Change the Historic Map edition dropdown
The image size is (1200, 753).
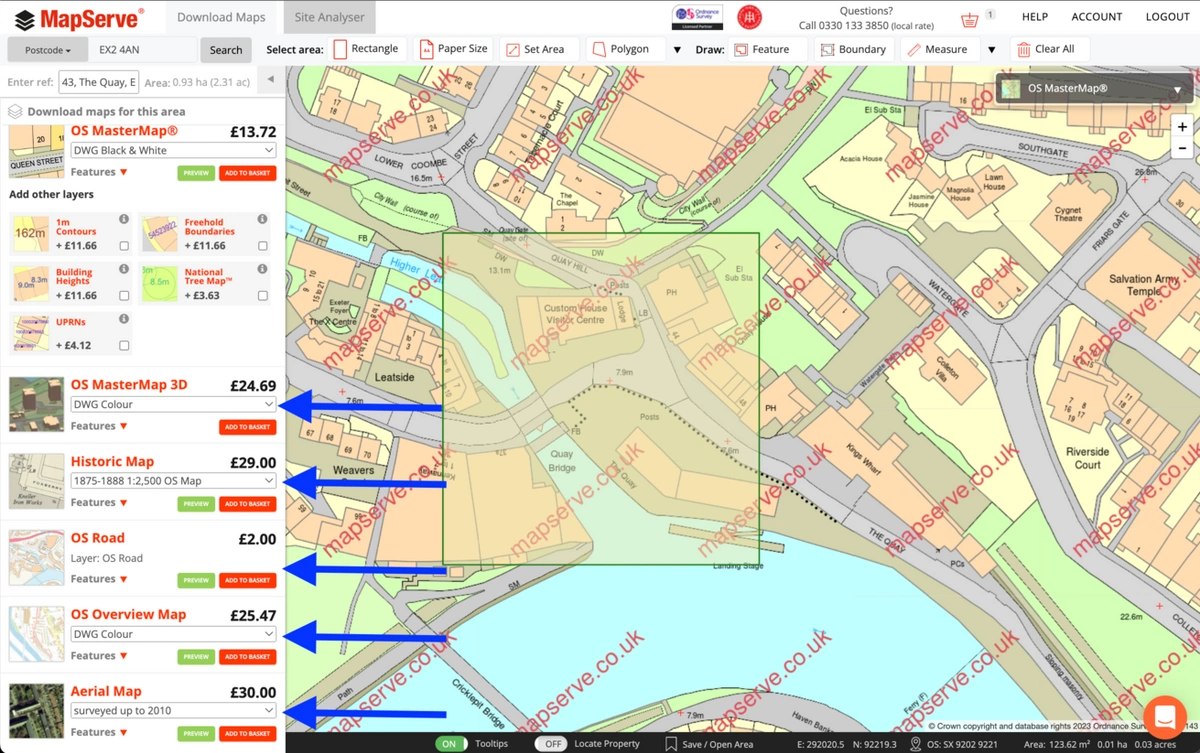point(172,482)
